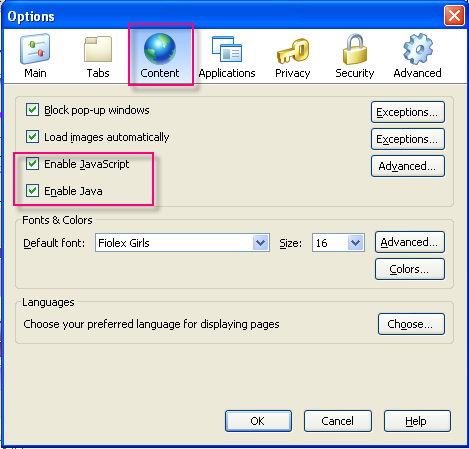This screenshot has width=469, height=449.
Task: Confirm settings with OK button
Action: click(258, 421)
